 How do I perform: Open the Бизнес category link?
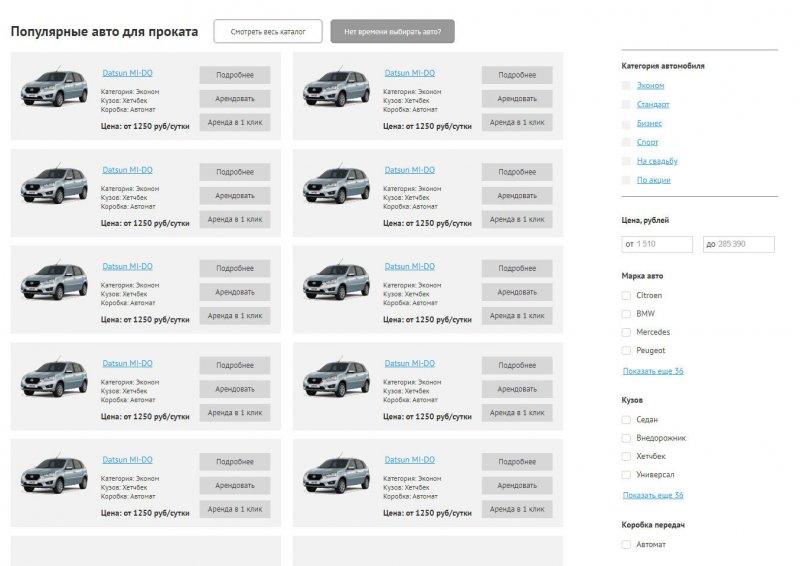coord(649,123)
